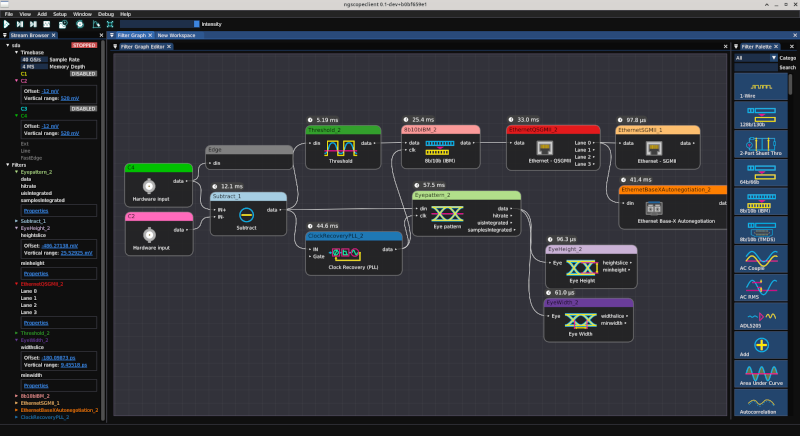Open the Setup menu

click(x=60, y=14)
